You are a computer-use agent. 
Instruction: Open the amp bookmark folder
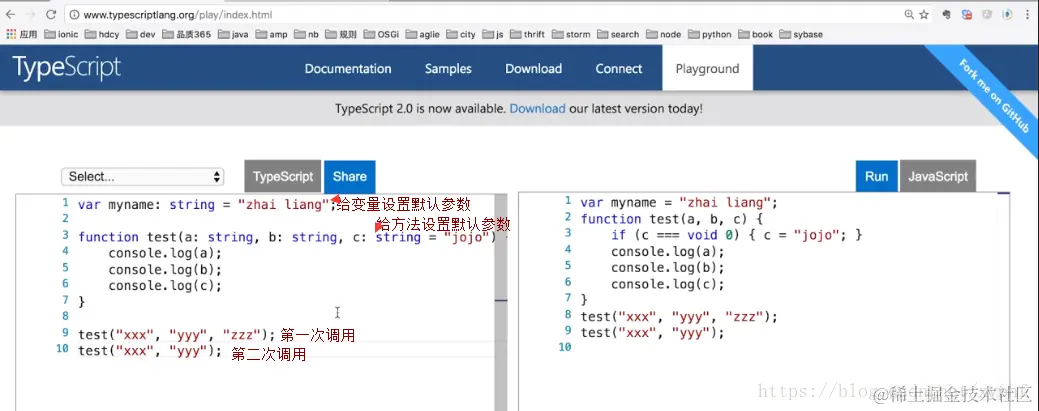click(271, 34)
